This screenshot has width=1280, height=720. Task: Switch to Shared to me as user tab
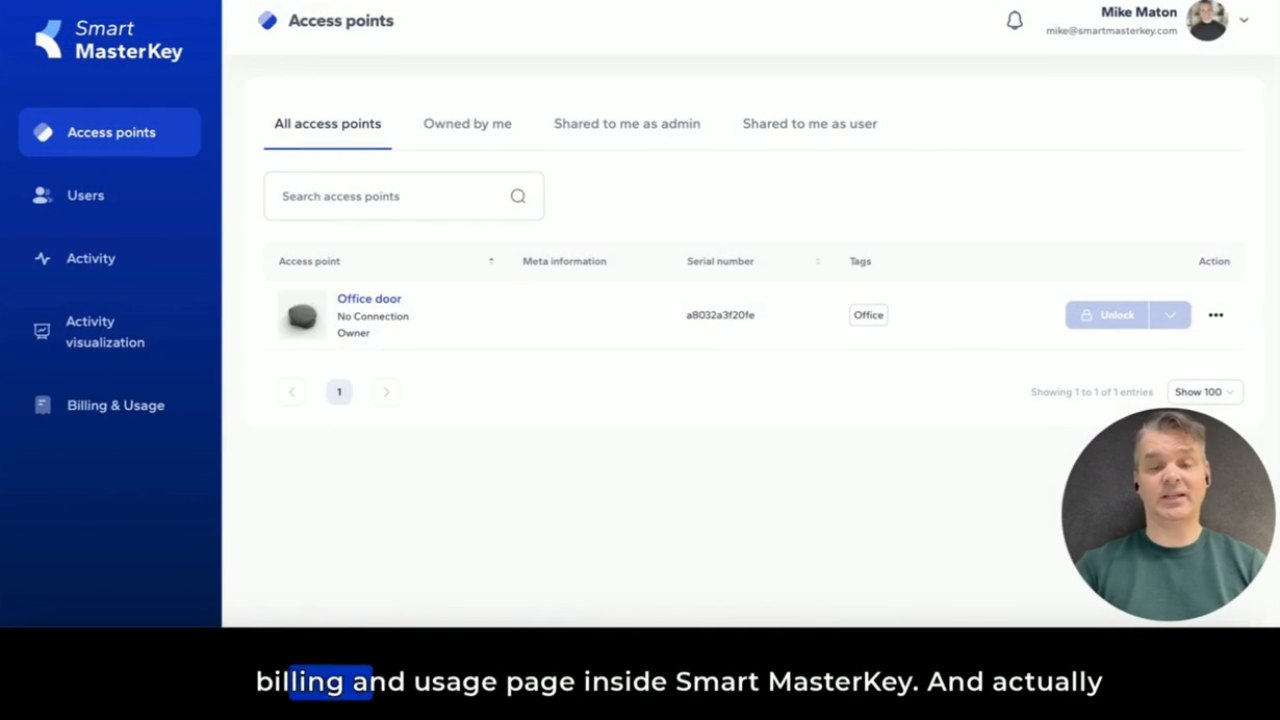(x=810, y=124)
